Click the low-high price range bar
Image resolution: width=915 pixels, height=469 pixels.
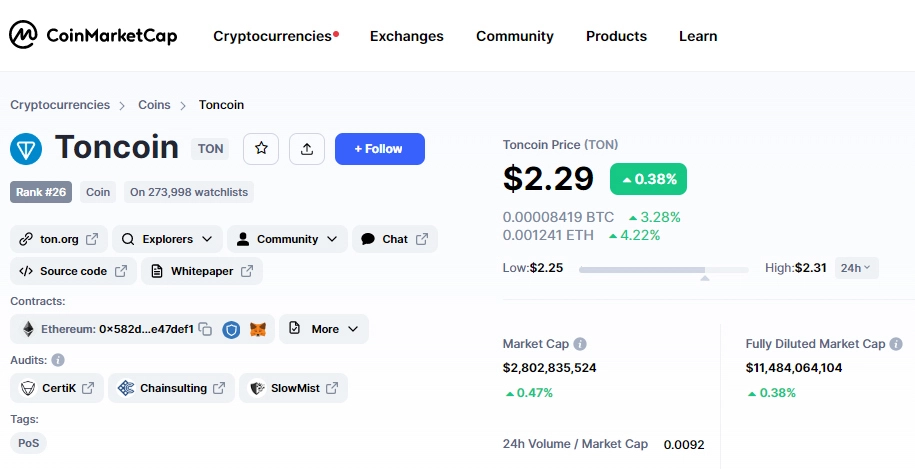(x=663, y=269)
